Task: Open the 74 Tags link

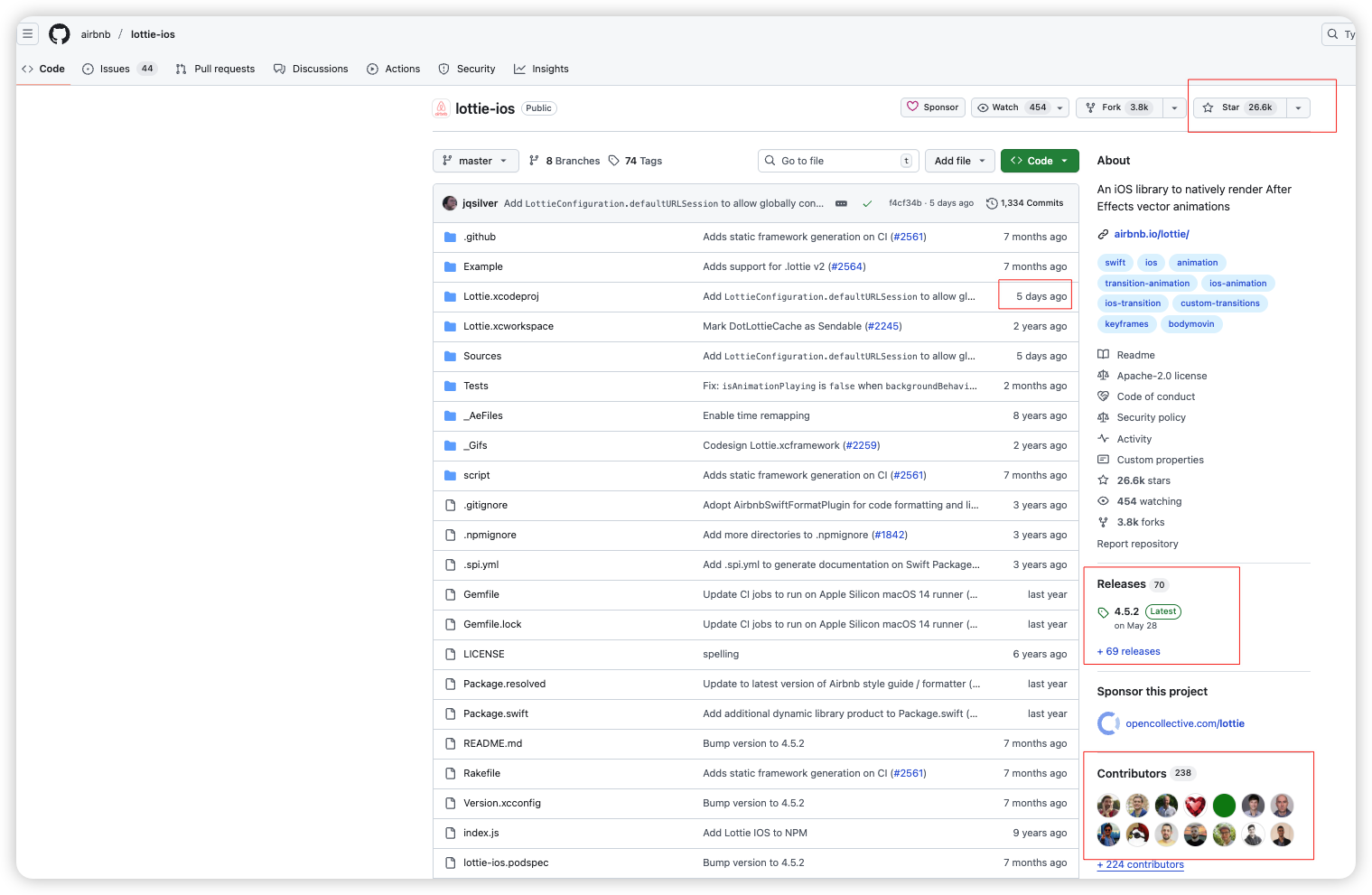Action: coord(635,161)
